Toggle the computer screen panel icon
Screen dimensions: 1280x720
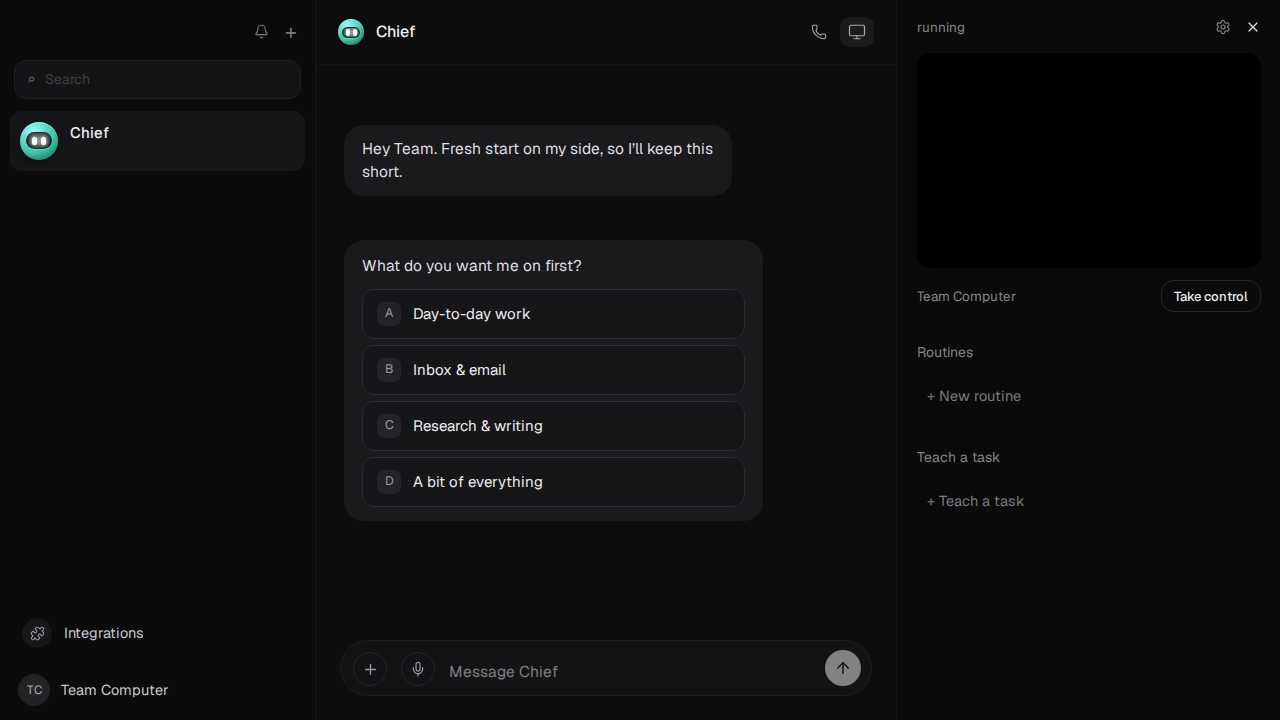click(857, 32)
